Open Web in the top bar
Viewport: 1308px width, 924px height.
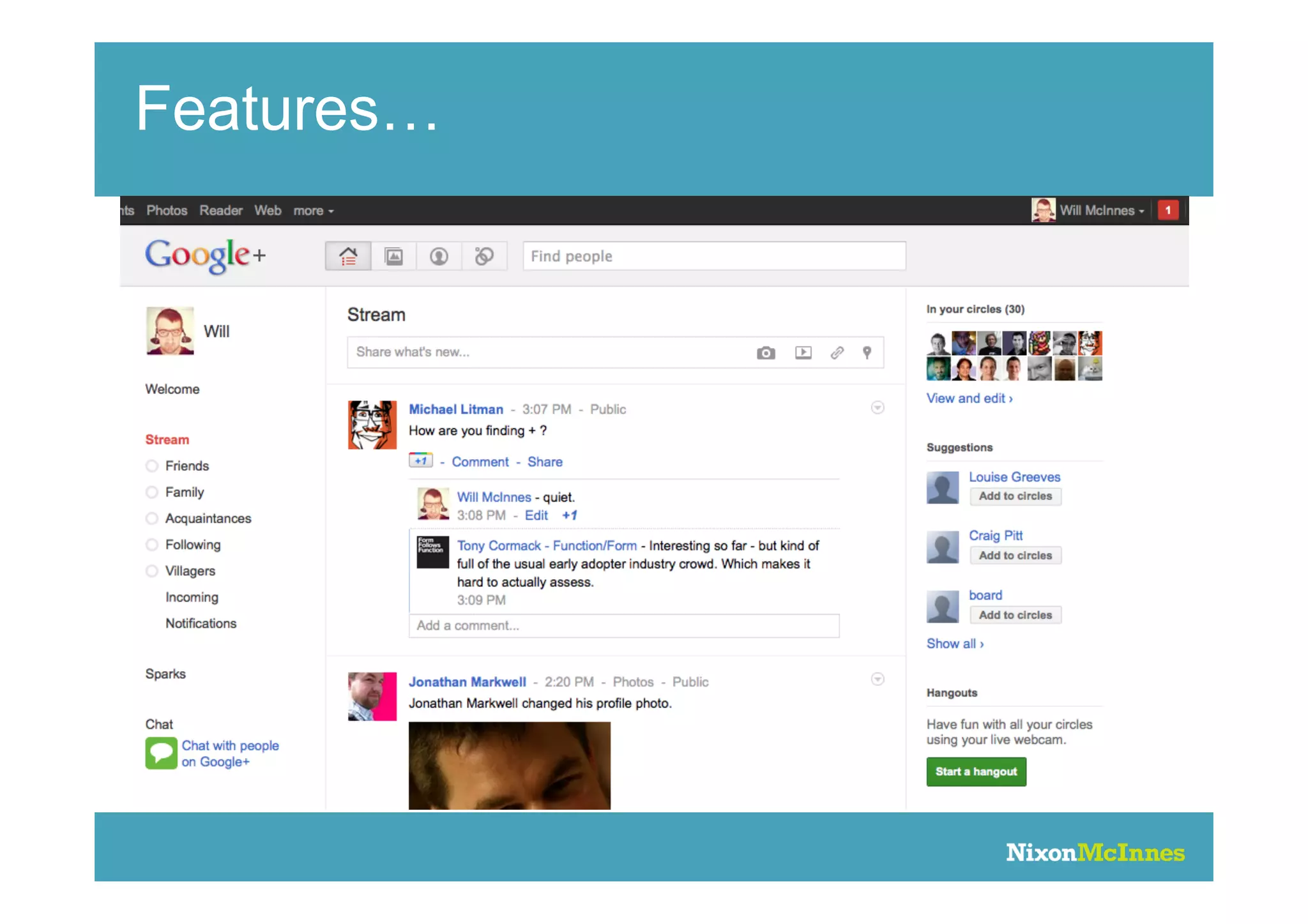point(268,210)
